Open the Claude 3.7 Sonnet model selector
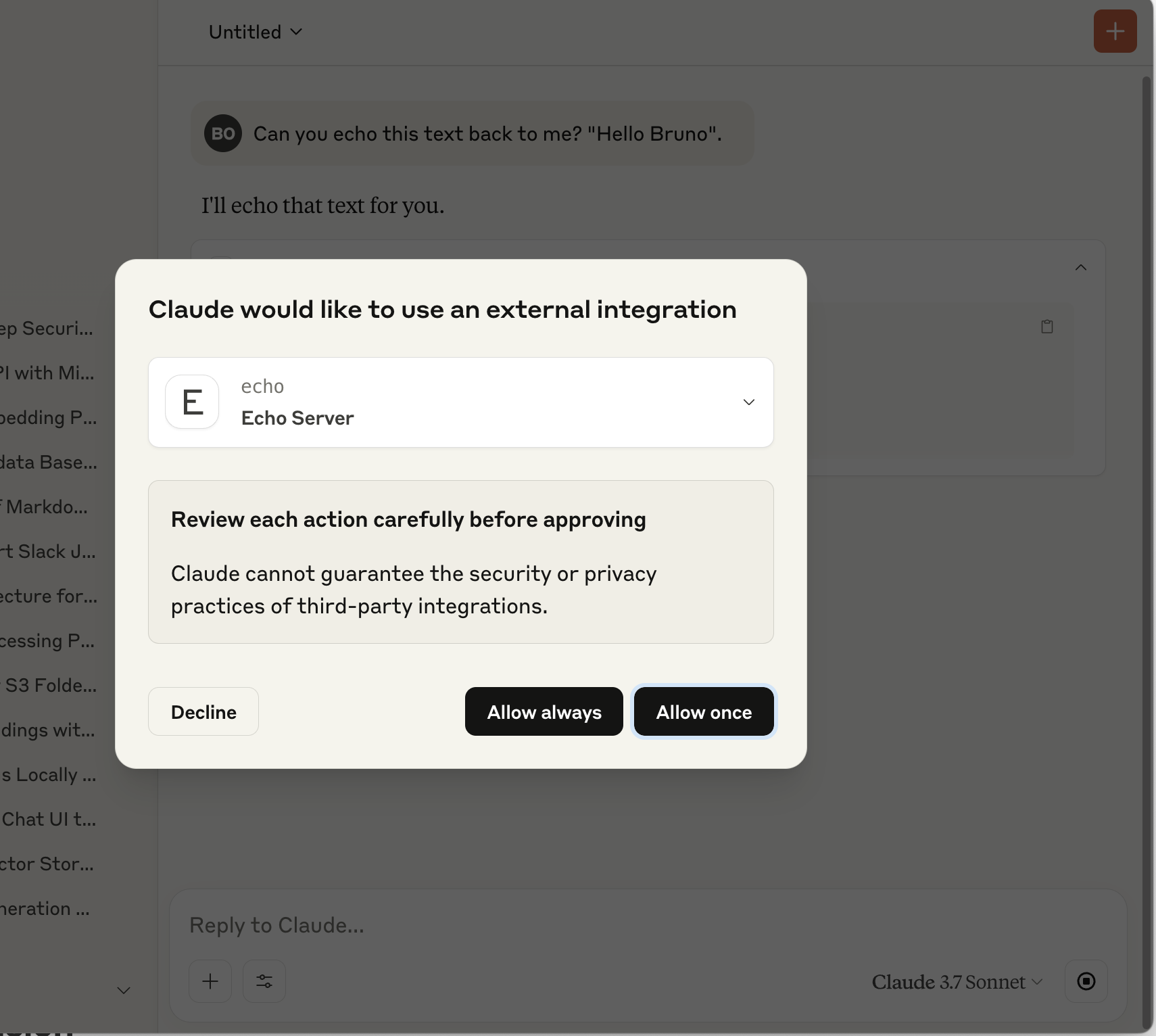The height and width of the screenshot is (1036, 1156). (x=957, y=982)
